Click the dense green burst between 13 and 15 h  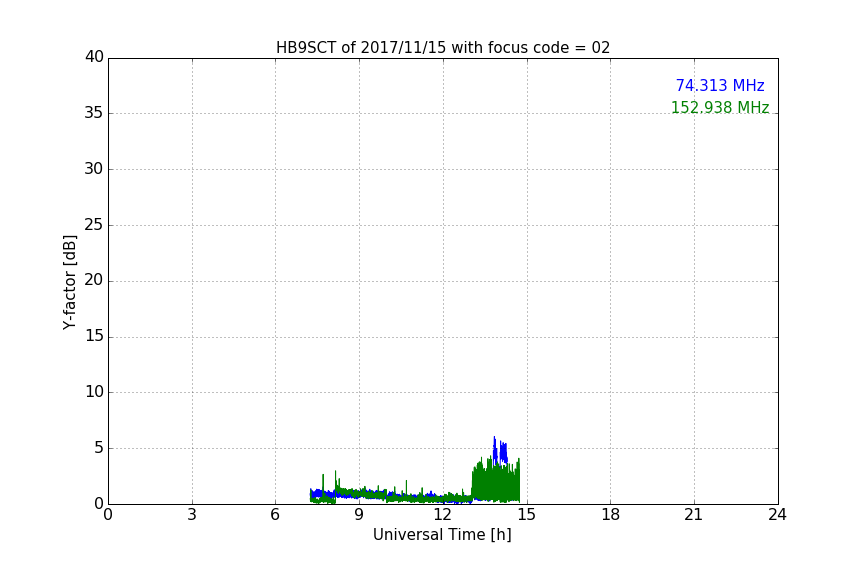[x=495, y=482]
